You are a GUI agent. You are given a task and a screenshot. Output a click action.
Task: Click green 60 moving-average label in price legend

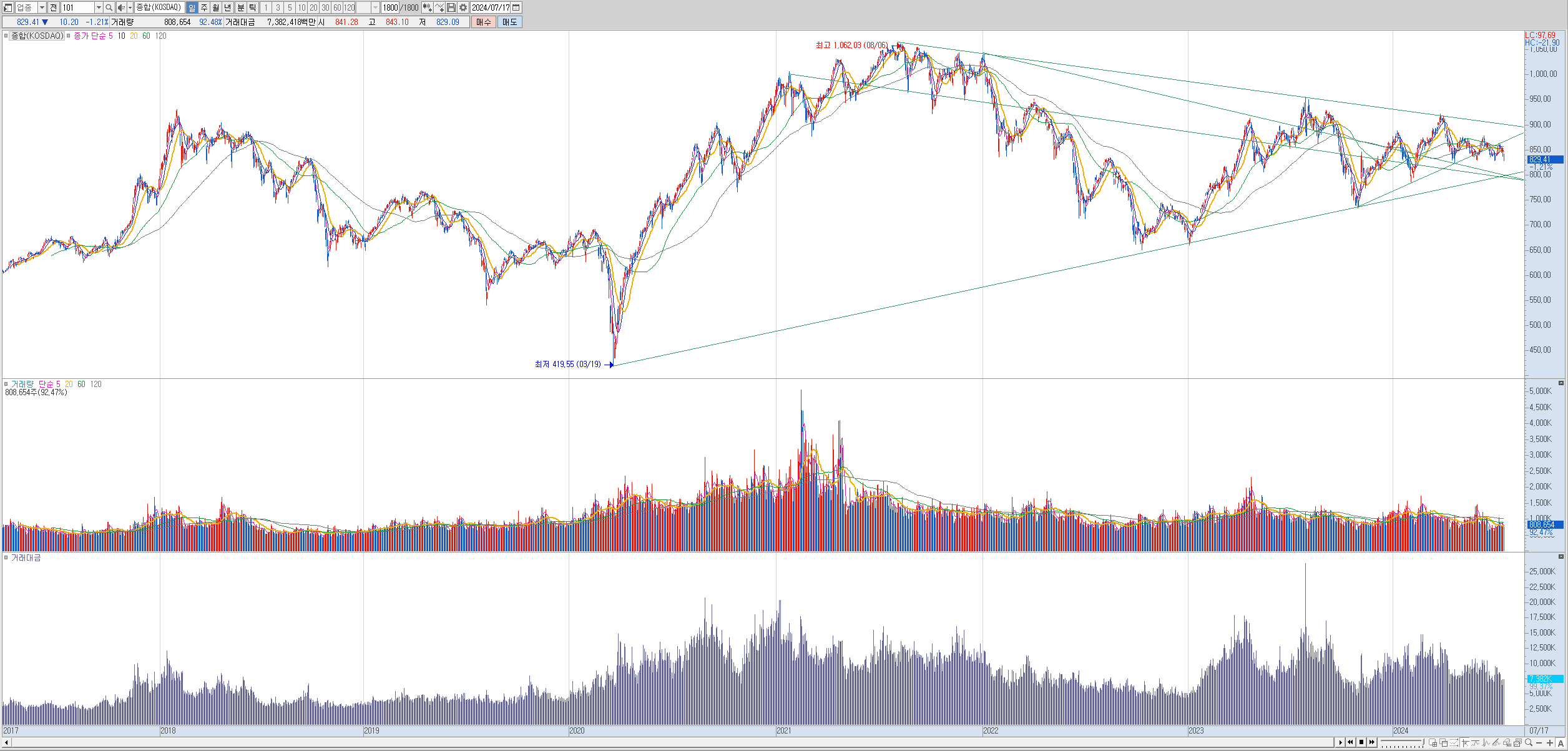146,36
